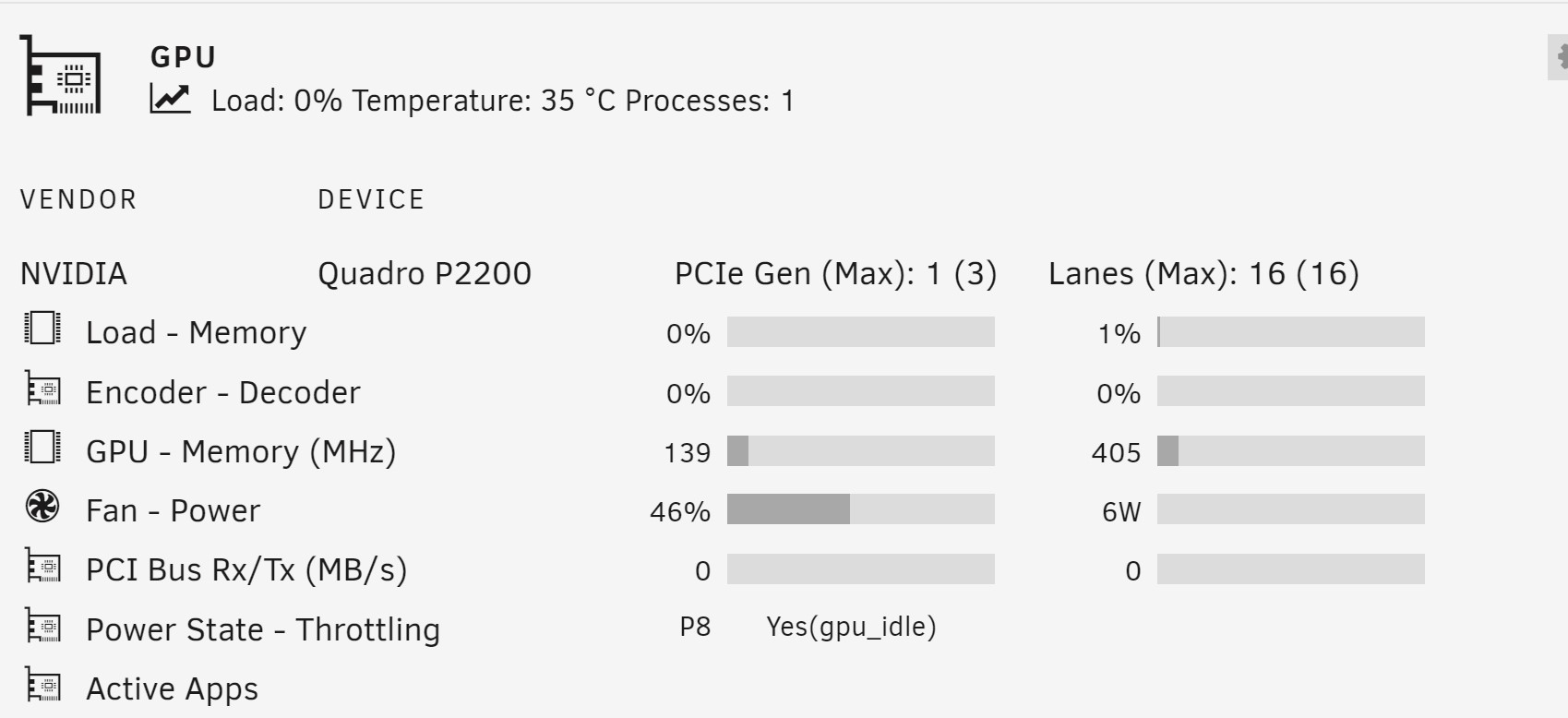Click the Load - Memory chip icon
Image resolution: width=1568 pixels, height=718 pixels.
42,329
